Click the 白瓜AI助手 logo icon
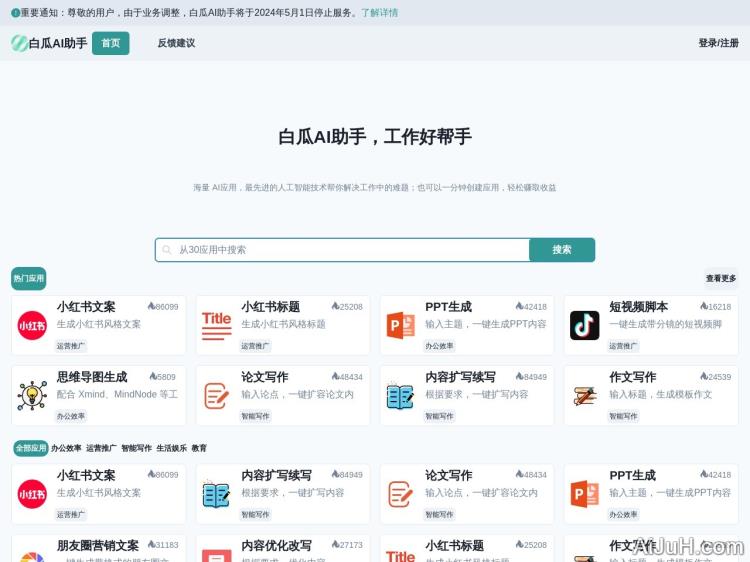750x562 pixels. tap(19, 43)
